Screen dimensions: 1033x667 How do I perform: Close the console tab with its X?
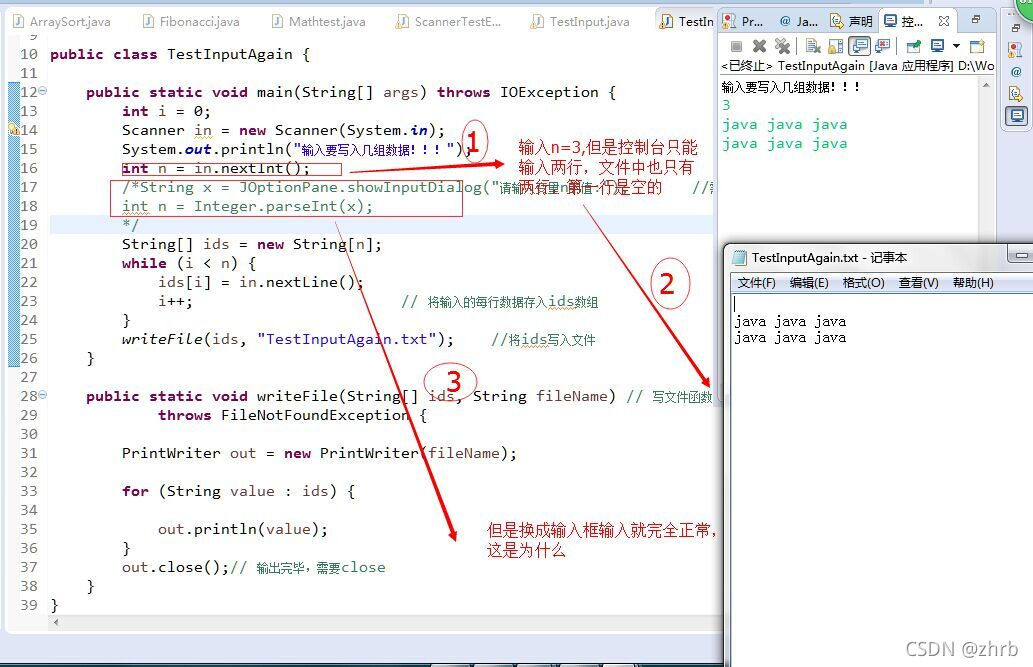(x=944, y=21)
